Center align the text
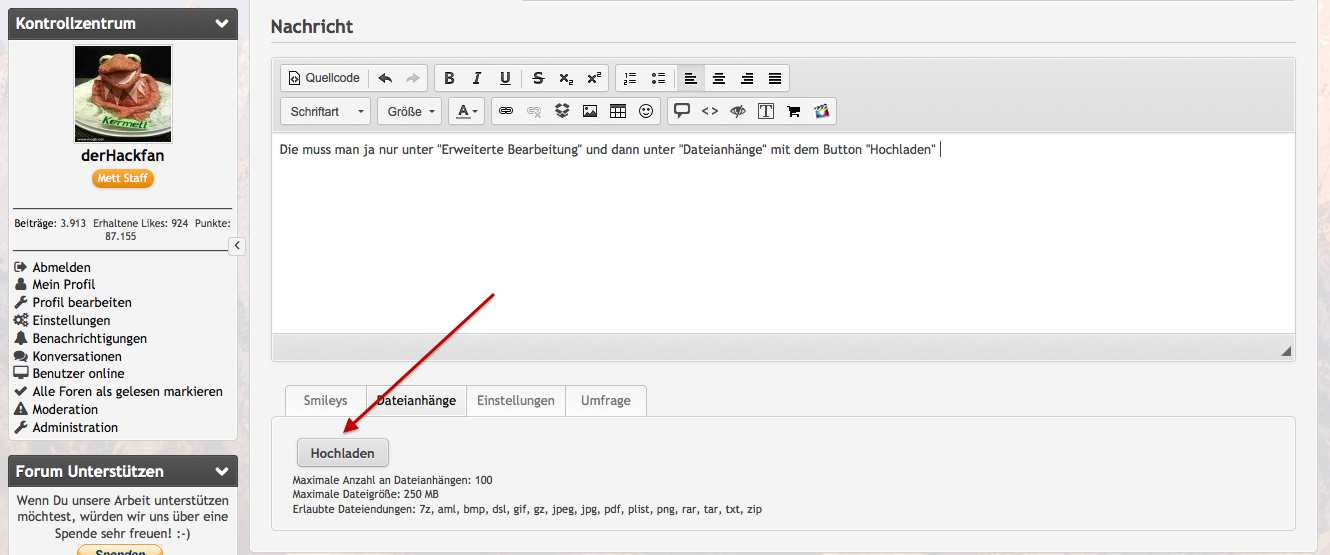The image size is (1330, 555). [719, 78]
